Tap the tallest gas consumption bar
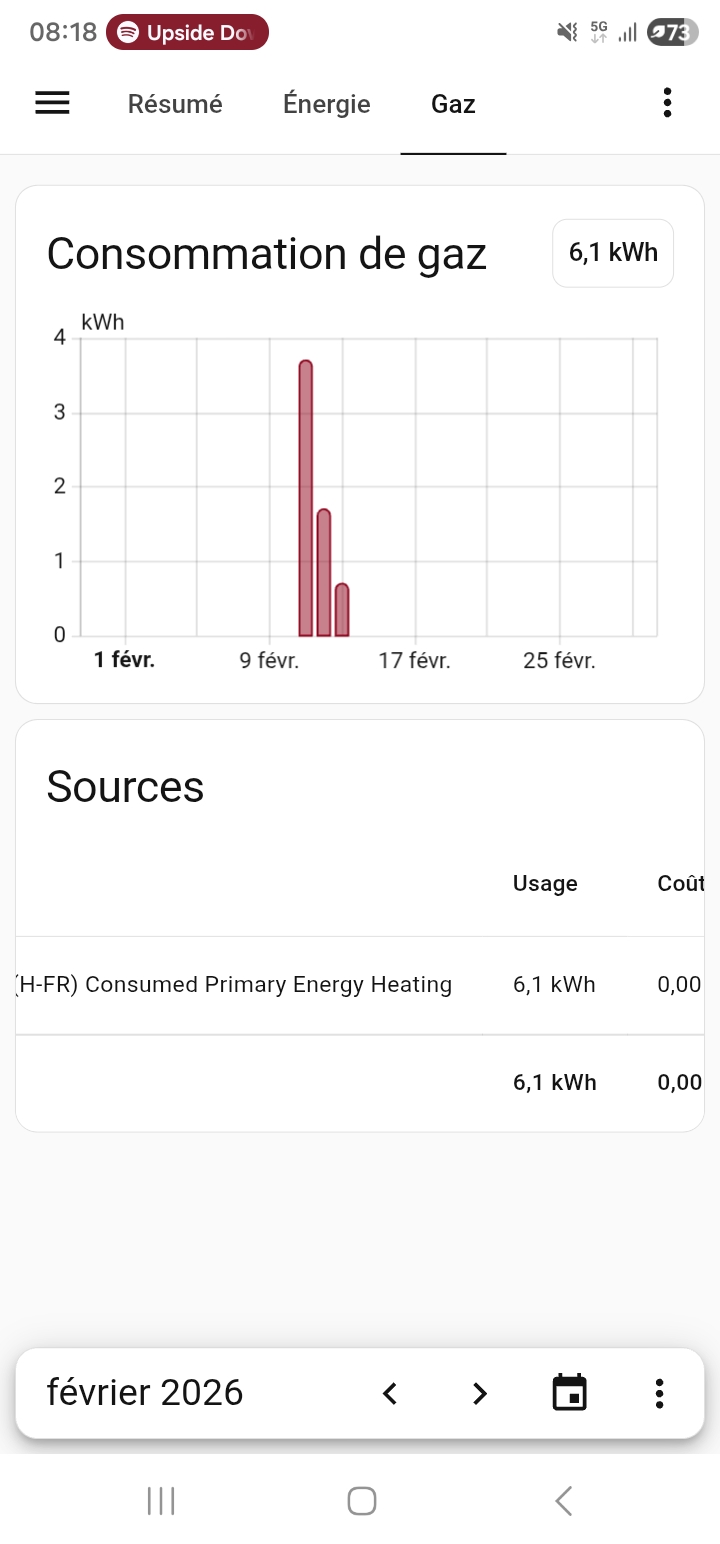Image resolution: width=720 pixels, height=1544 pixels. pos(306,500)
